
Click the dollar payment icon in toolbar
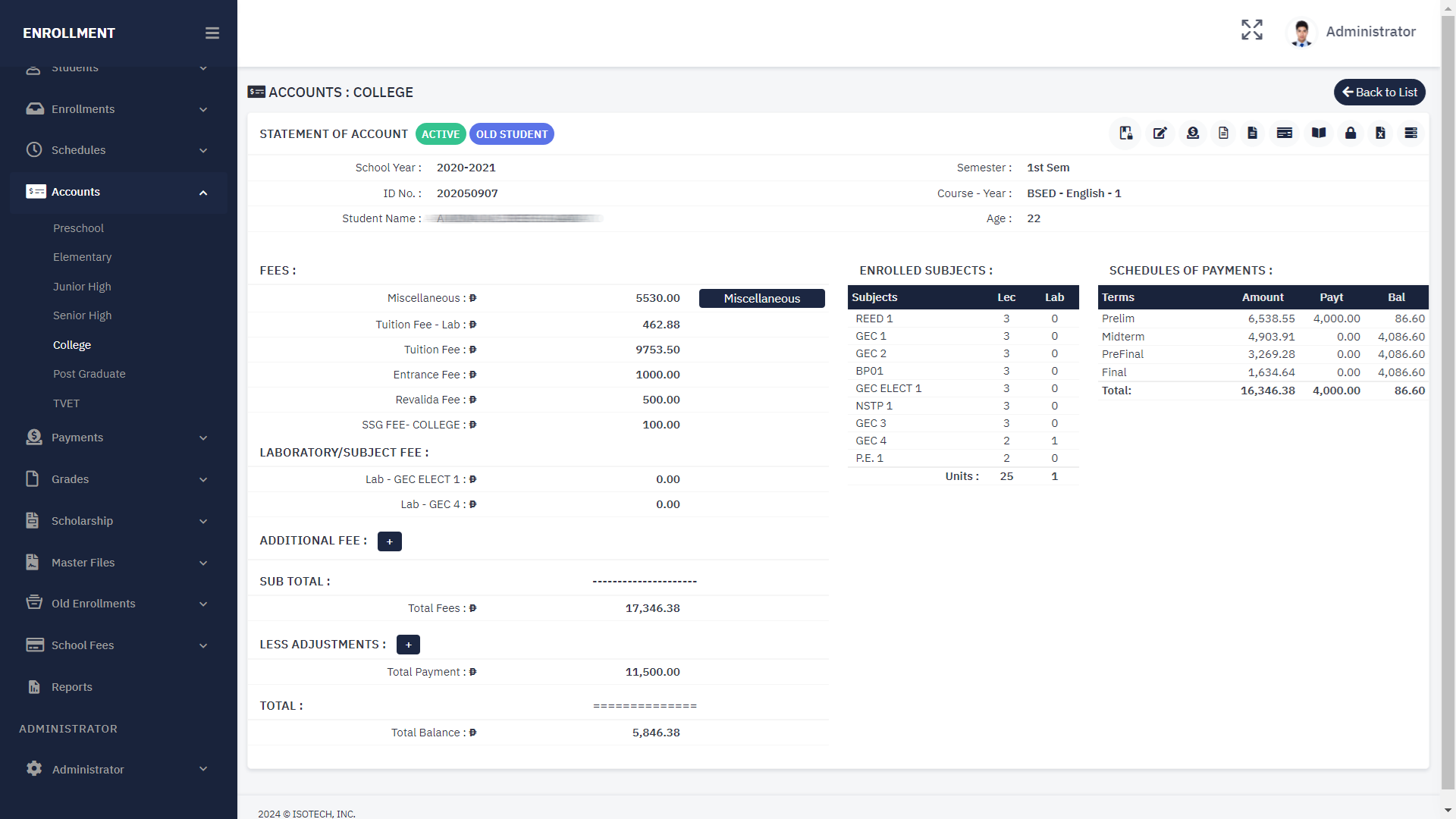click(x=1193, y=133)
